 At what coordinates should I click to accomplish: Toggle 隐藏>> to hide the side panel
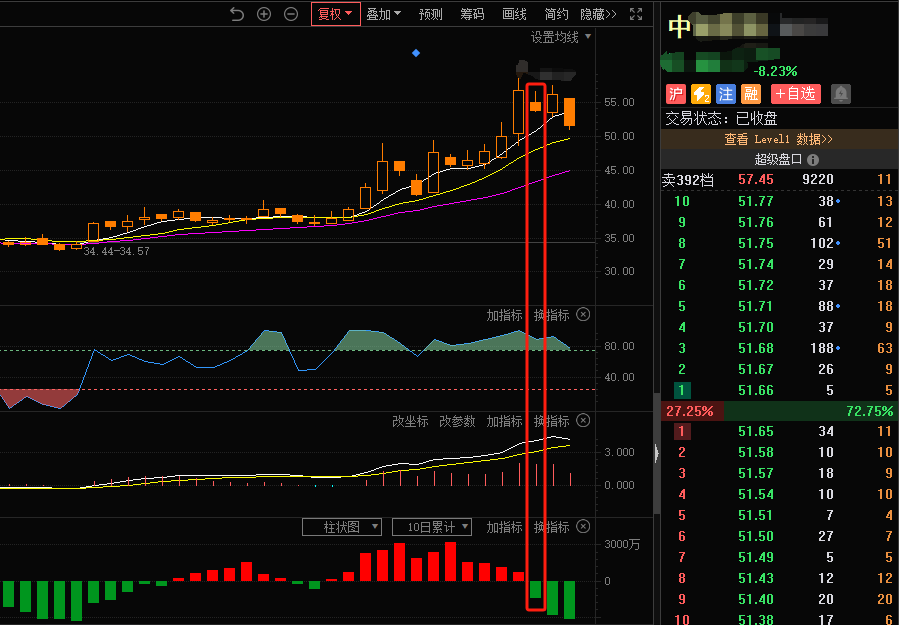[598, 14]
